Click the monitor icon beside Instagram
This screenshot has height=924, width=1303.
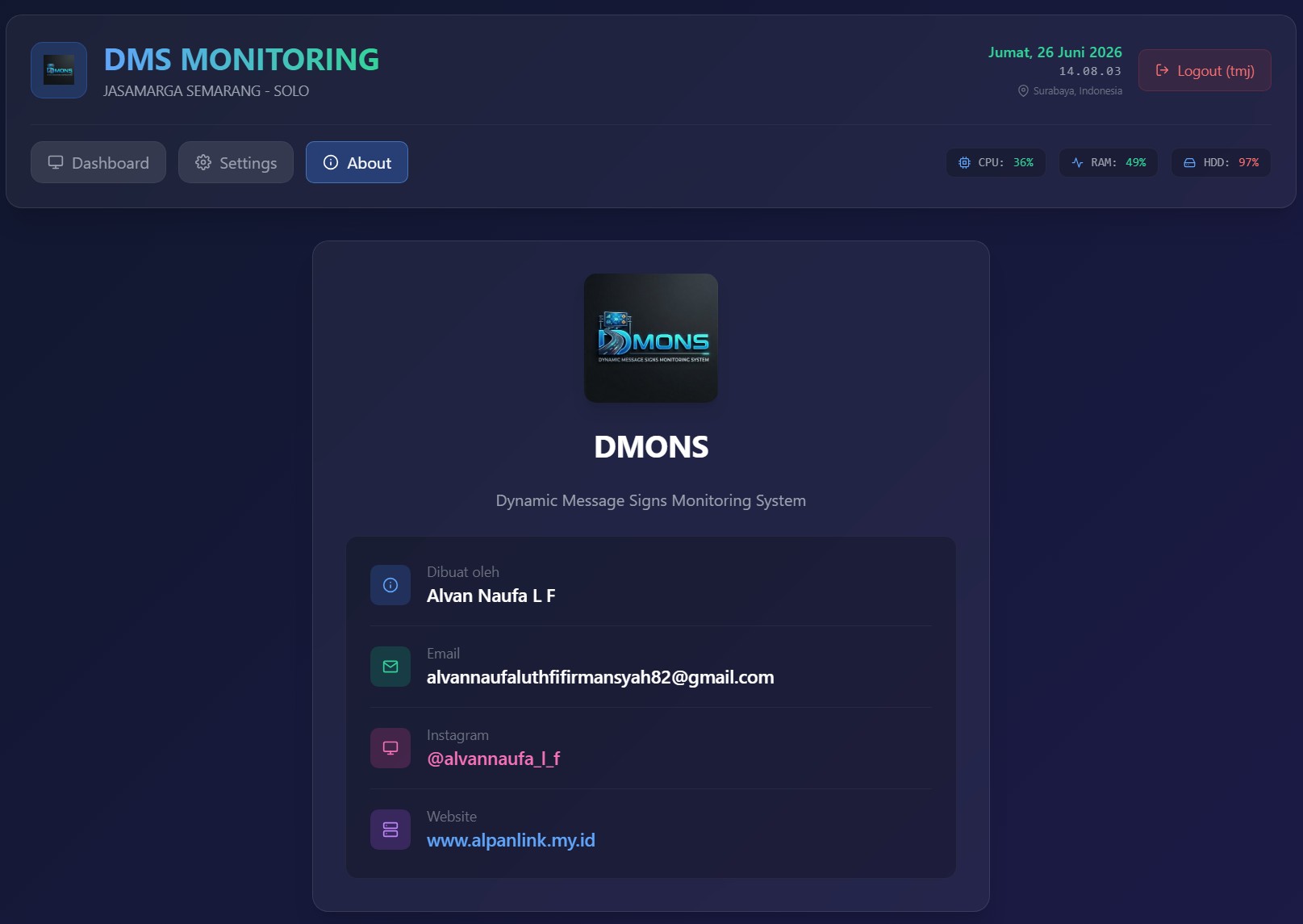pyautogui.click(x=390, y=748)
